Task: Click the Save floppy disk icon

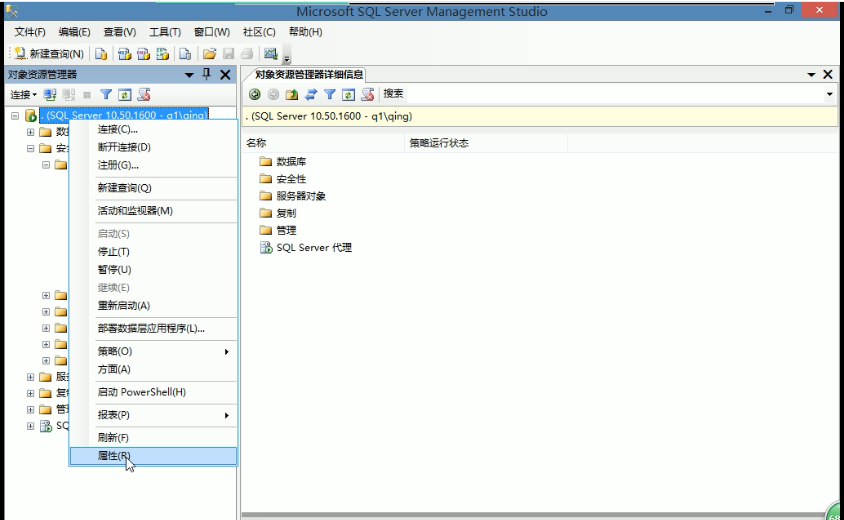Action: coord(229,53)
